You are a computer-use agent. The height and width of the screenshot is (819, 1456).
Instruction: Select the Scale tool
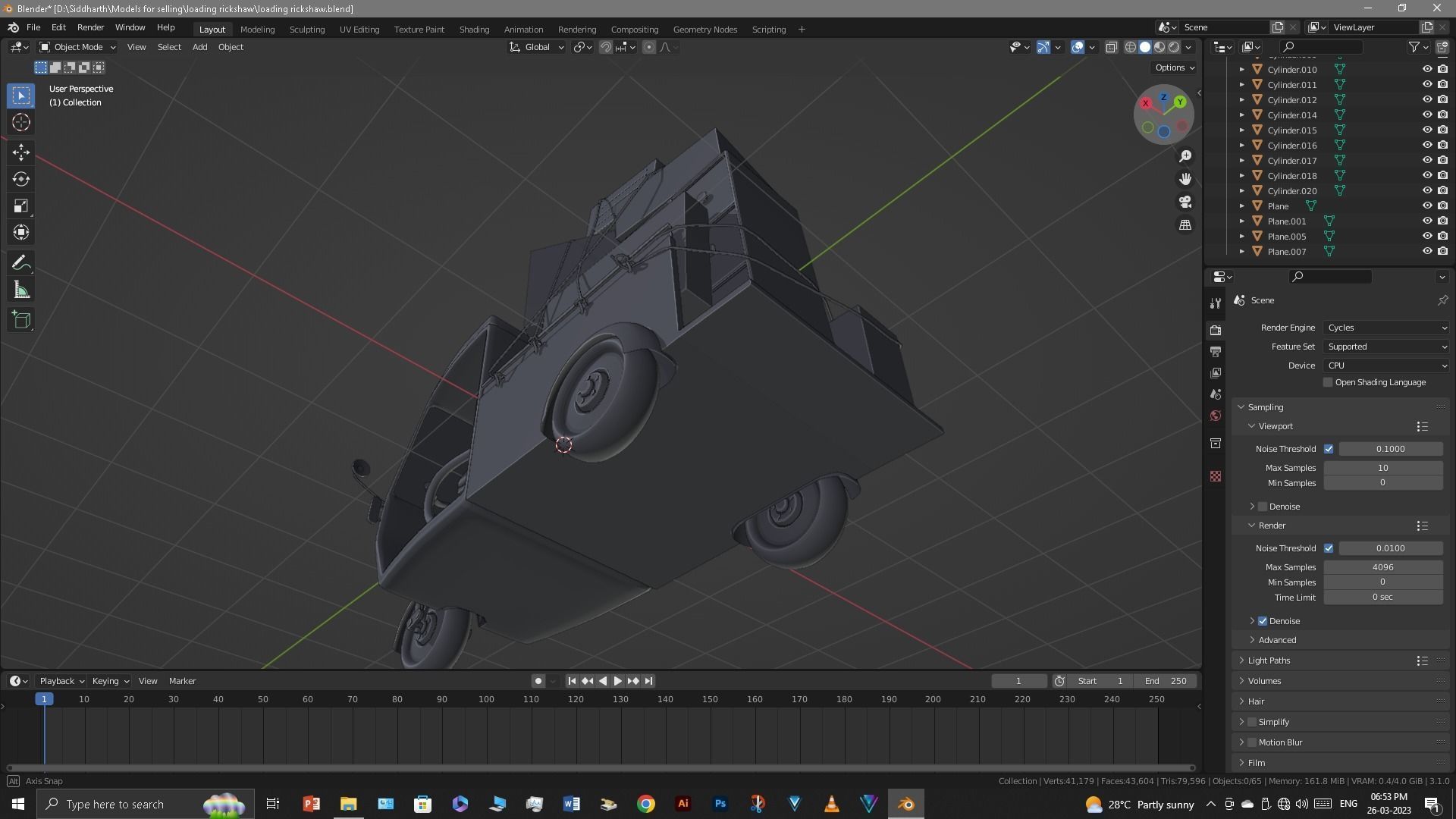tap(21, 206)
